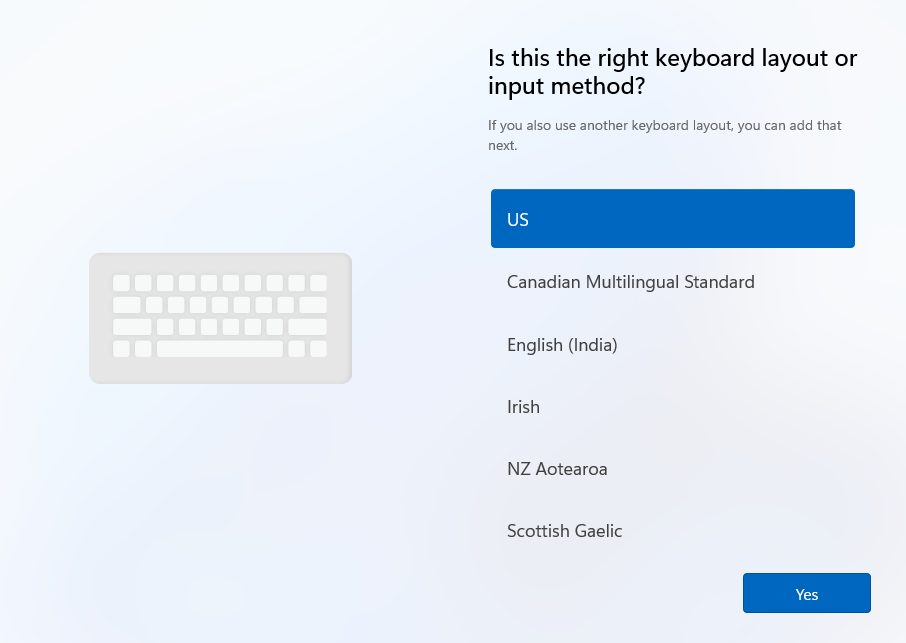Click the wide right key in the illustration's third row
This screenshot has width=906, height=643.
[308, 327]
